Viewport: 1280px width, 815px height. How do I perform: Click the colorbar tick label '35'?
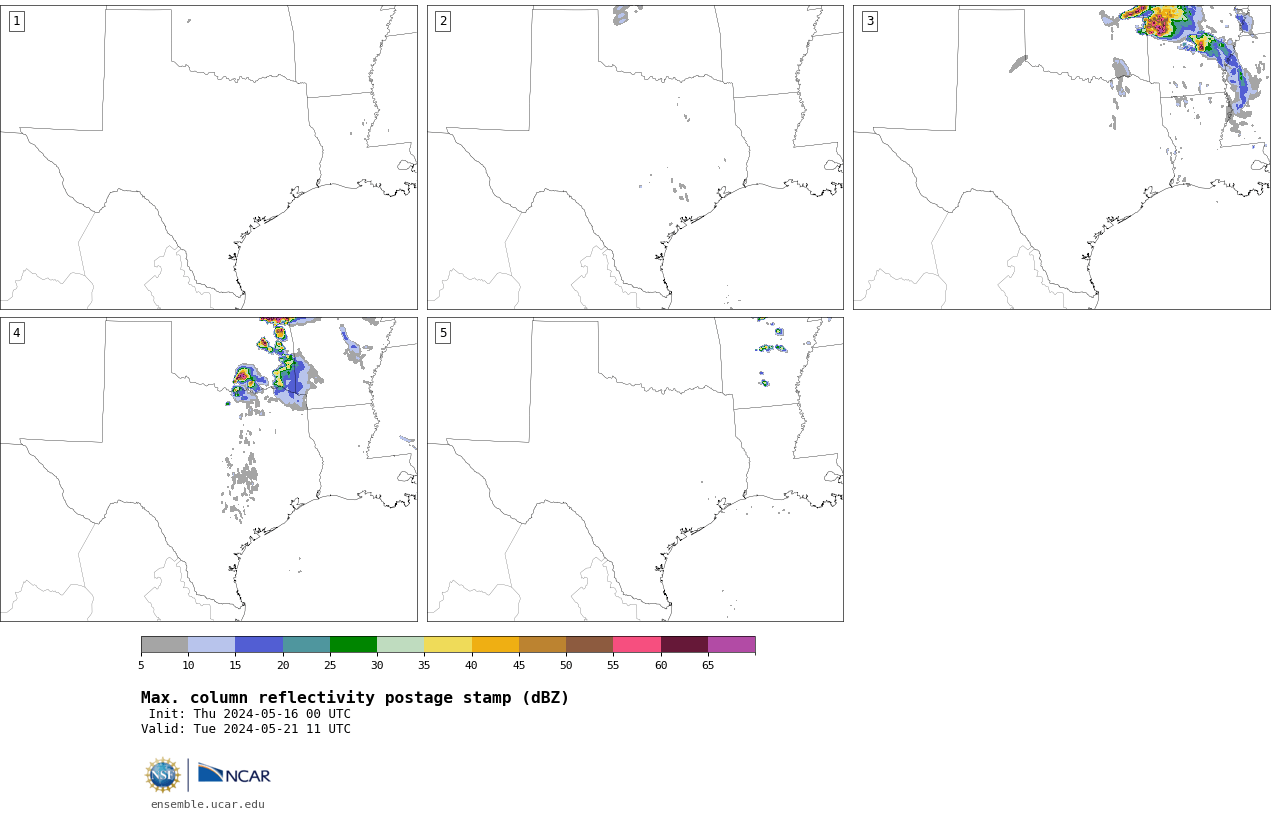pyautogui.click(x=424, y=665)
